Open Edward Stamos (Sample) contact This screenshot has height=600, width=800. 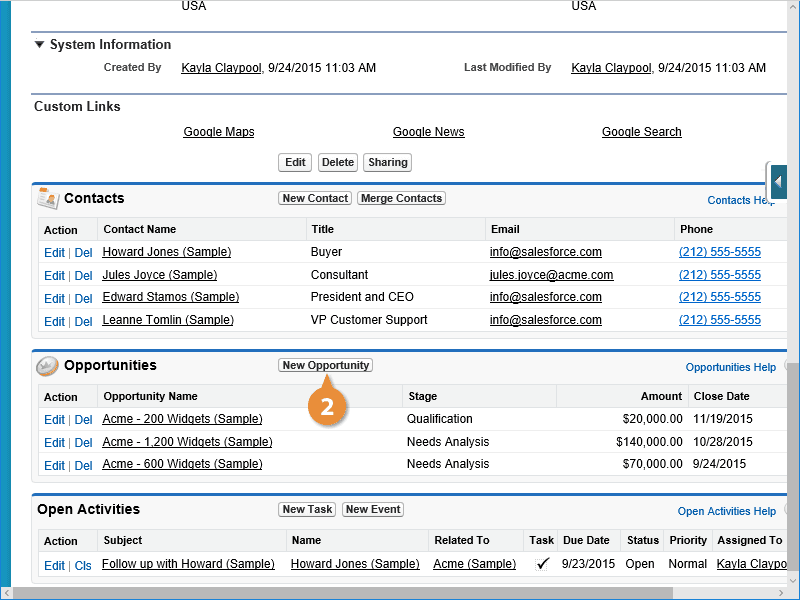tap(170, 297)
